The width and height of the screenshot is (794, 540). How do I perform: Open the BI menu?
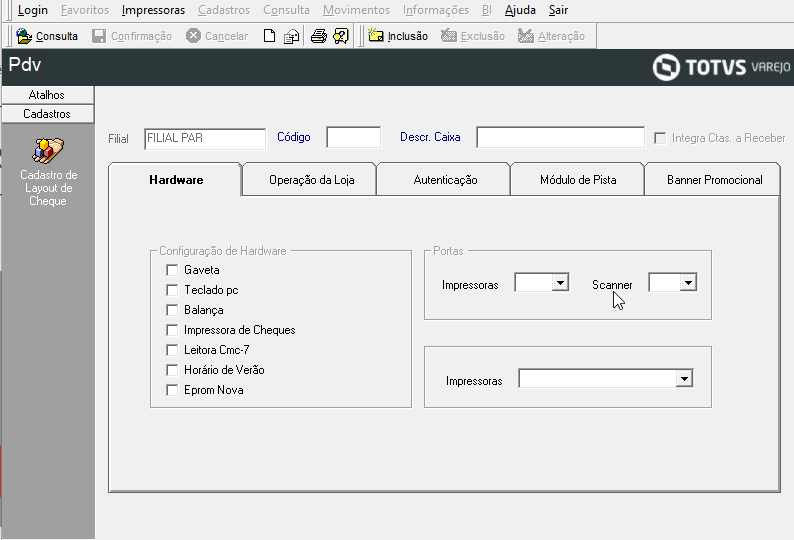point(487,10)
